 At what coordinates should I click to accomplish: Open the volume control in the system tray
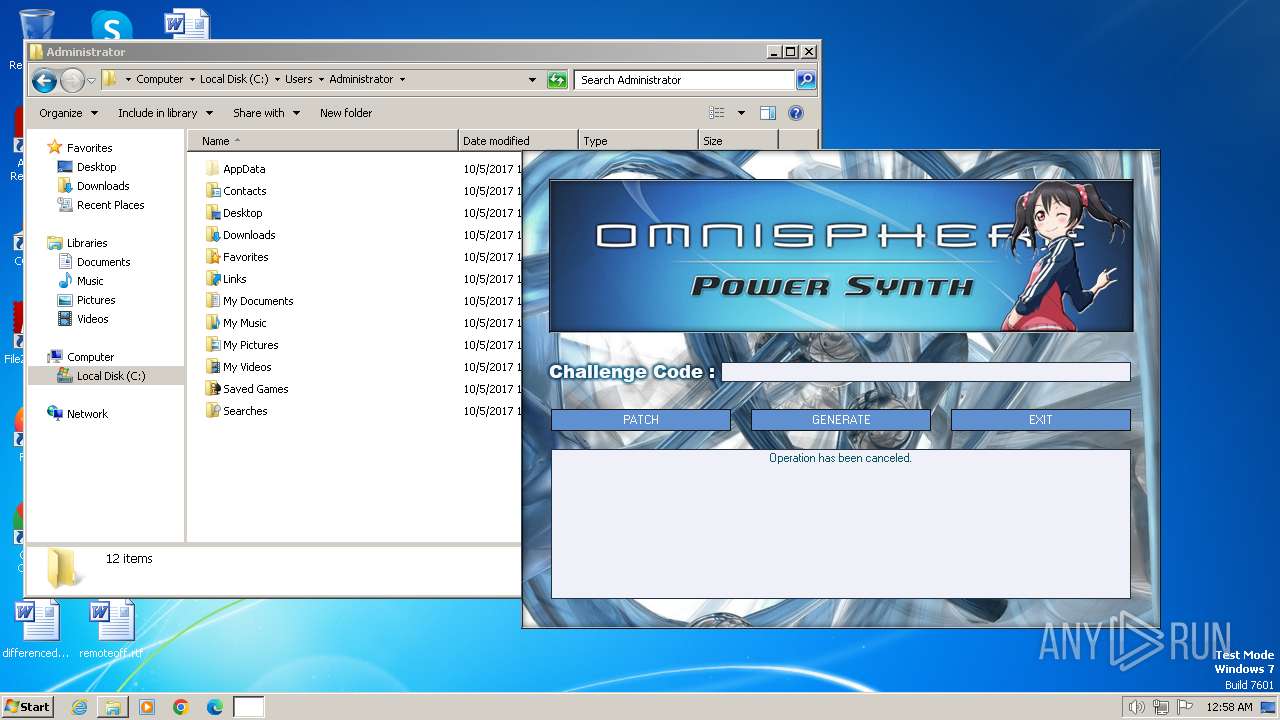(x=1137, y=707)
